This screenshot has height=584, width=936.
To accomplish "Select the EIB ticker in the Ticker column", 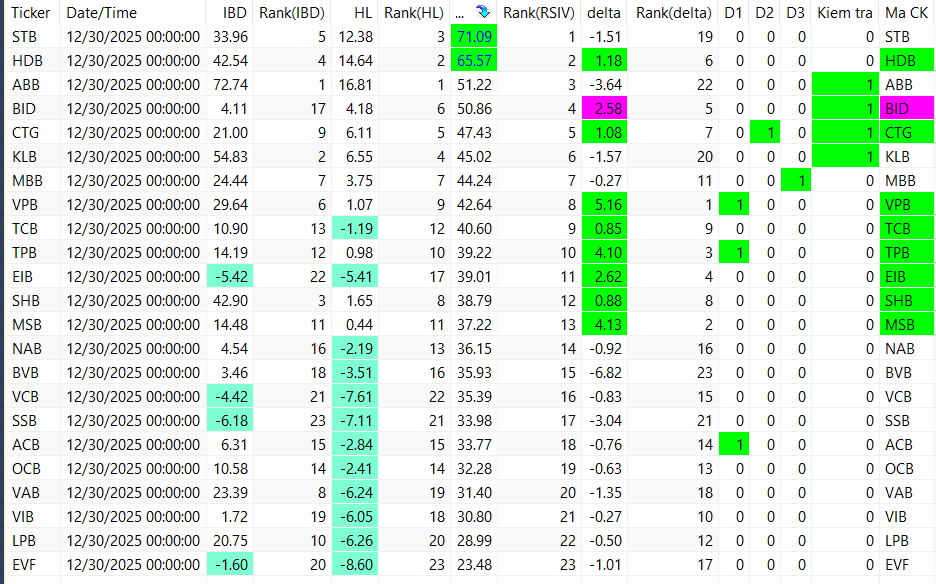I will [22, 276].
